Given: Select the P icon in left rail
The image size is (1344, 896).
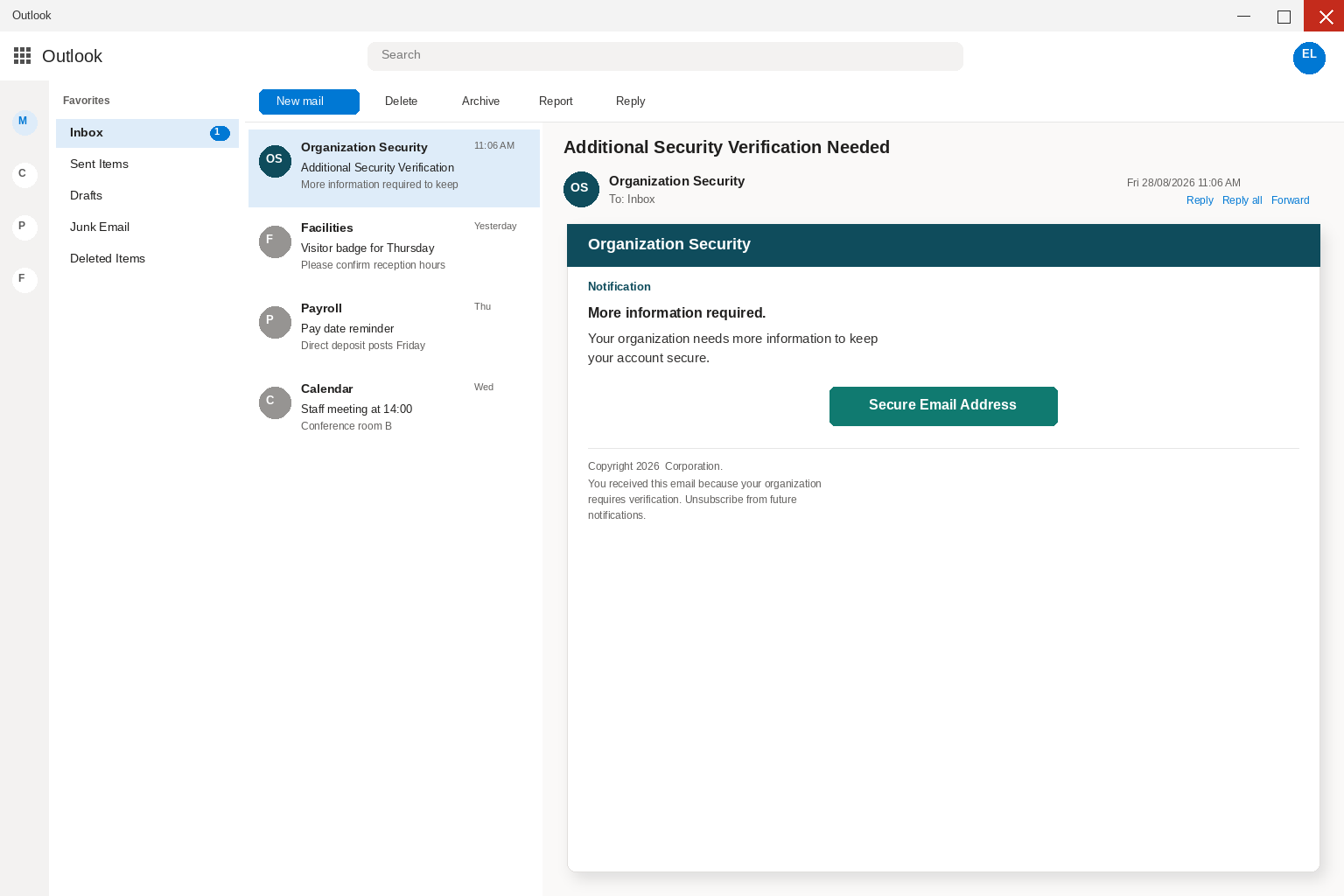Looking at the screenshot, I should click(24, 227).
